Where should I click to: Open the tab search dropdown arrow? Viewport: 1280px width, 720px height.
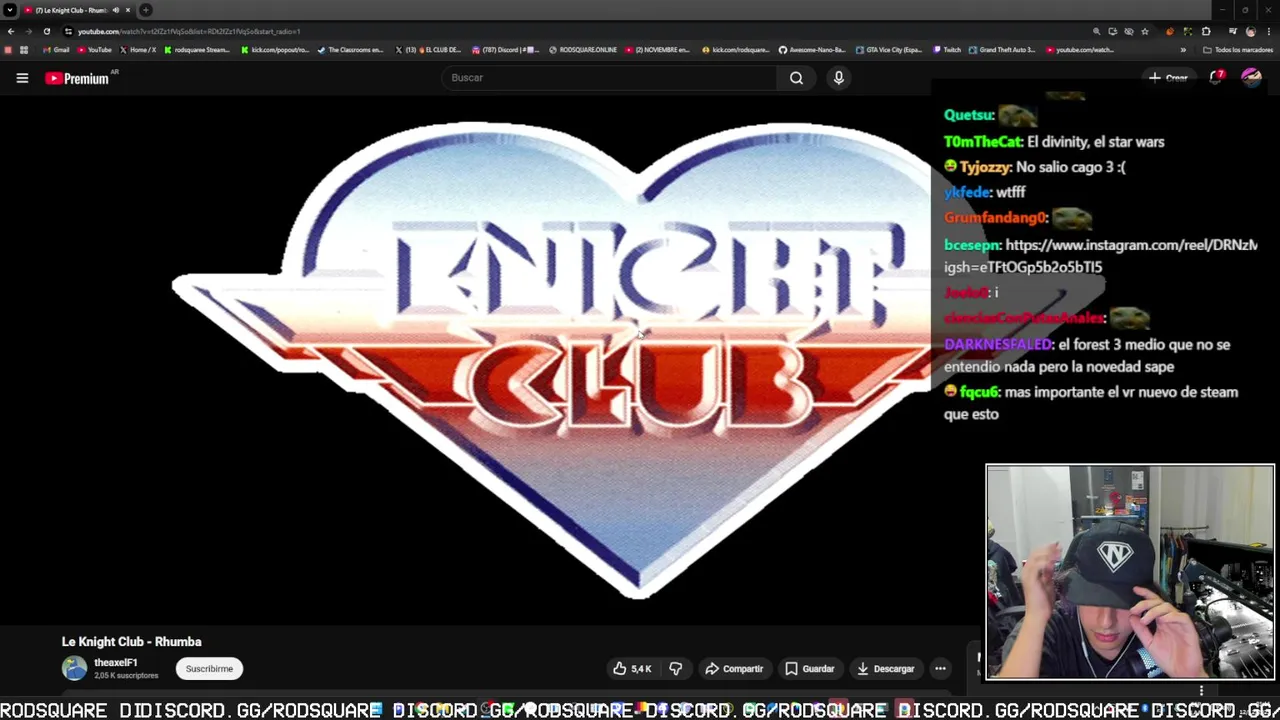coord(9,10)
